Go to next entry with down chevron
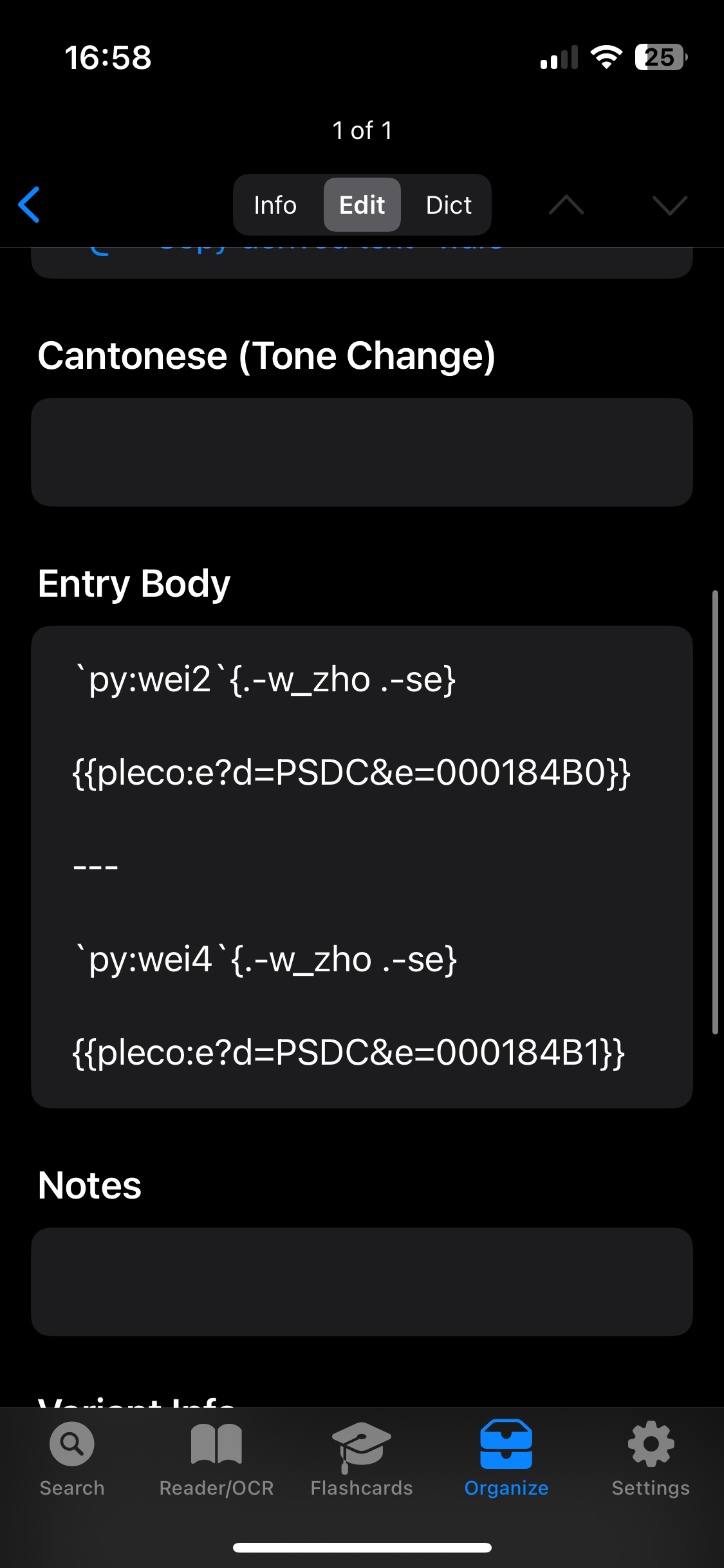Image resolution: width=724 pixels, height=1568 pixels. [670, 205]
